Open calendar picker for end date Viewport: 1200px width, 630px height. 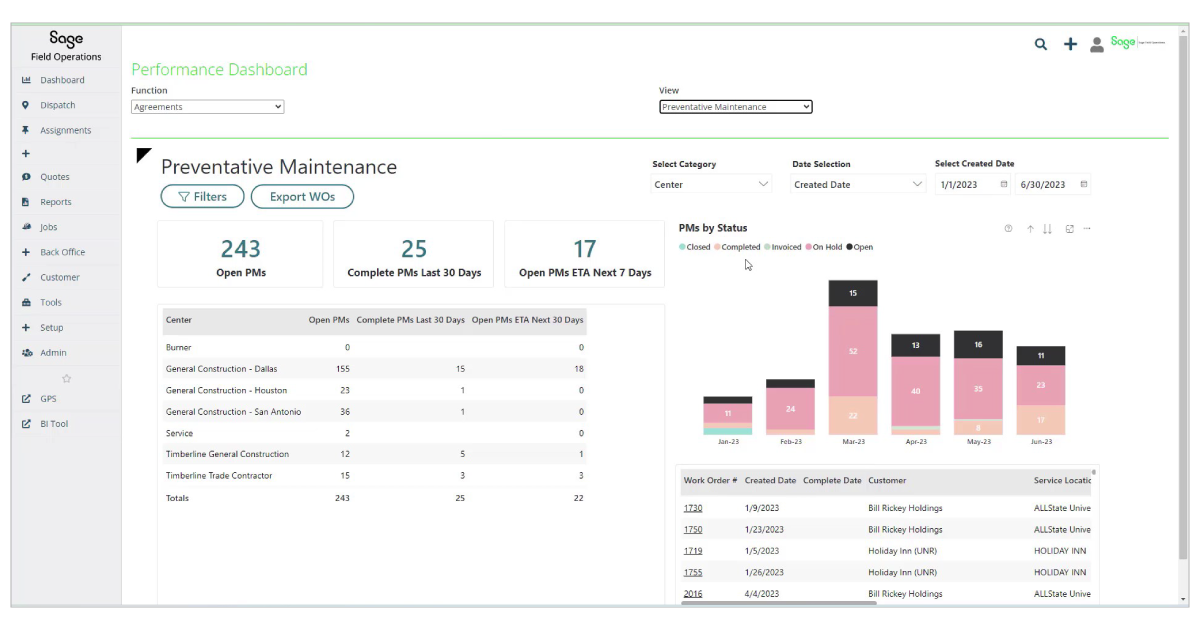tap(1084, 184)
